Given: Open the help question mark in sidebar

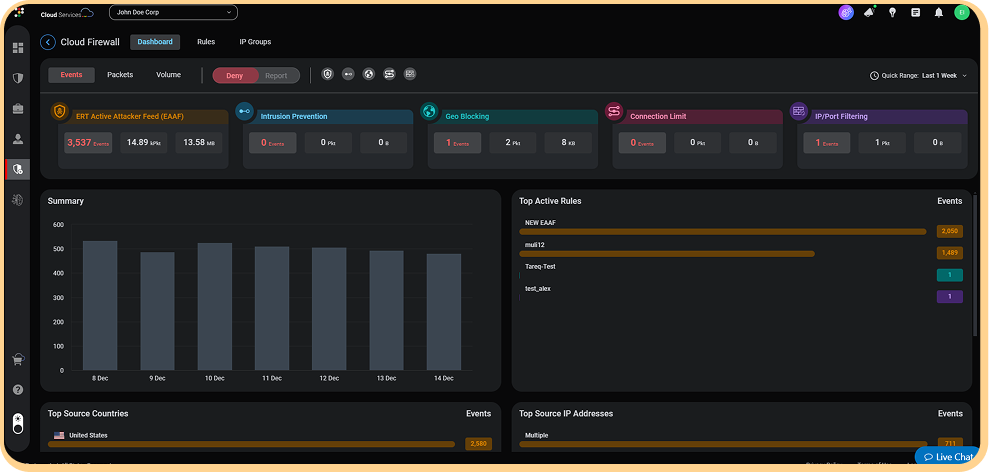Looking at the screenshot, I should point(17,389).
